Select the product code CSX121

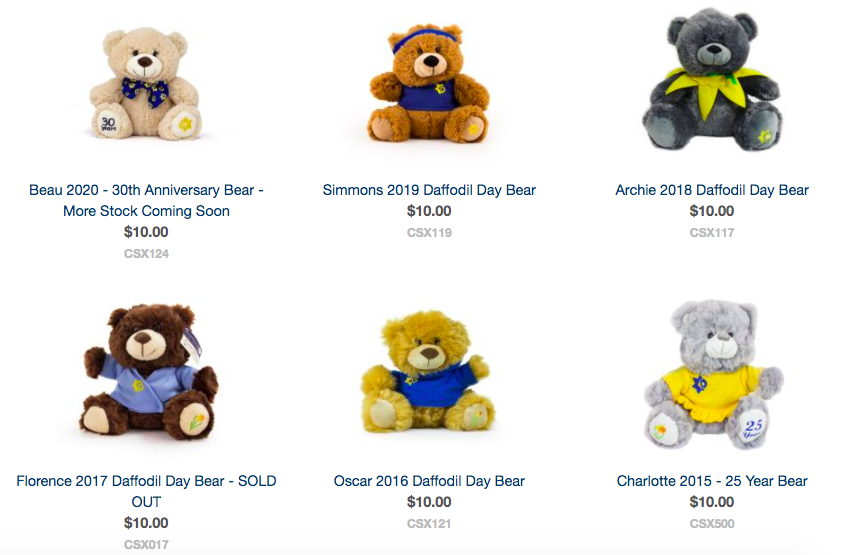[429, 524]
